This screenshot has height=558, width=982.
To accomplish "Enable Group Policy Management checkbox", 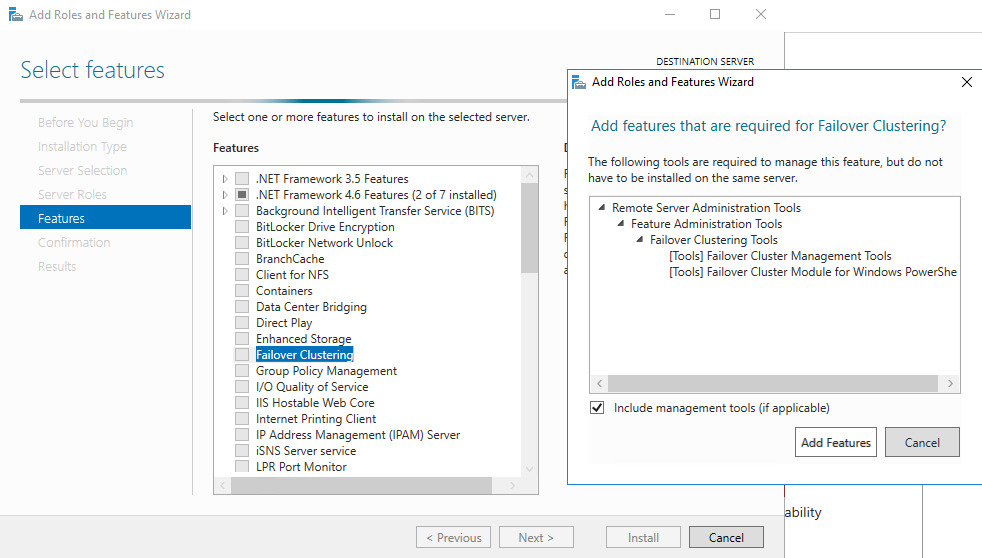I will (x=242, y=371).
